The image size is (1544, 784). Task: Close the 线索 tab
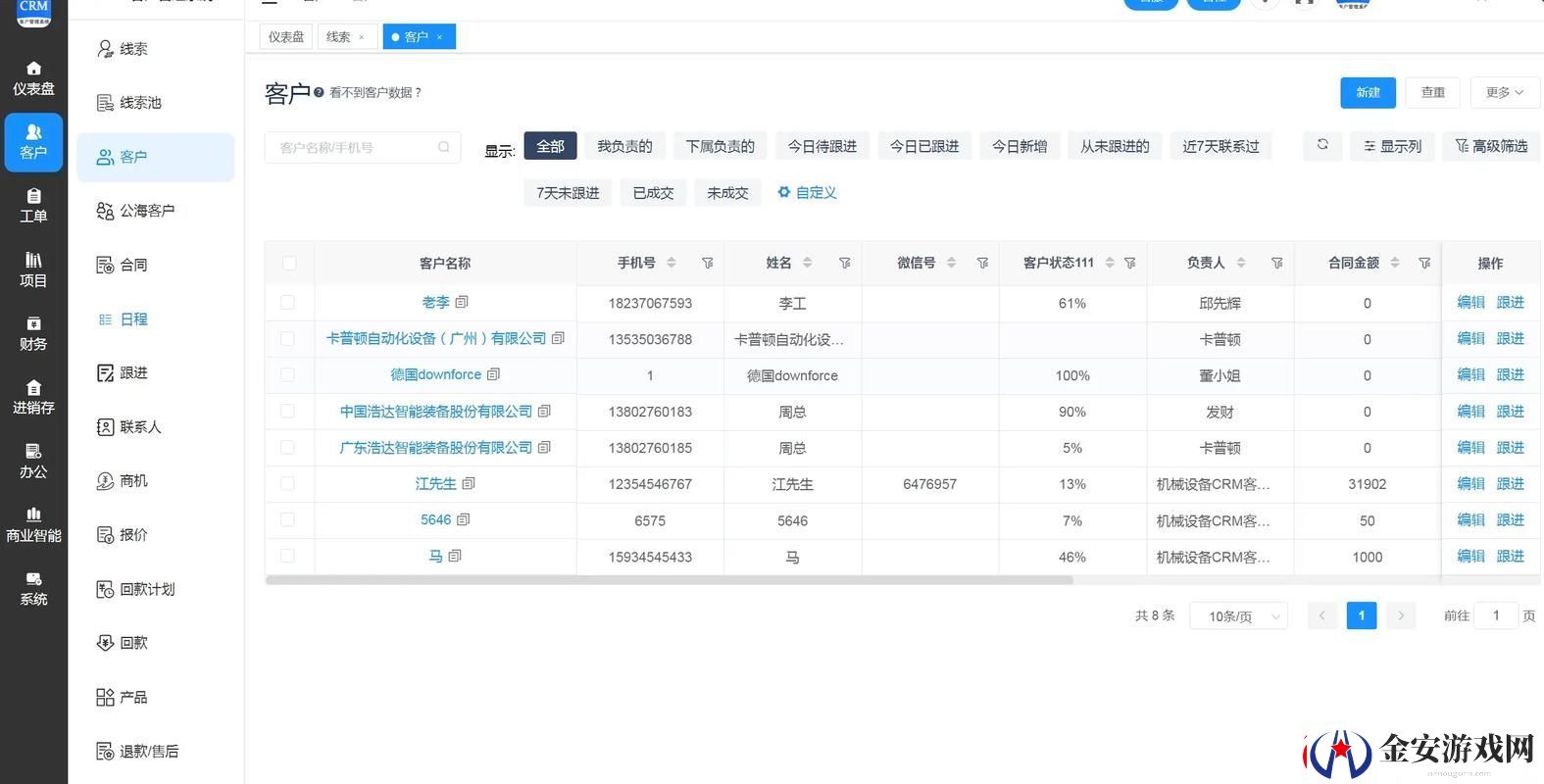tap(362, 37)
